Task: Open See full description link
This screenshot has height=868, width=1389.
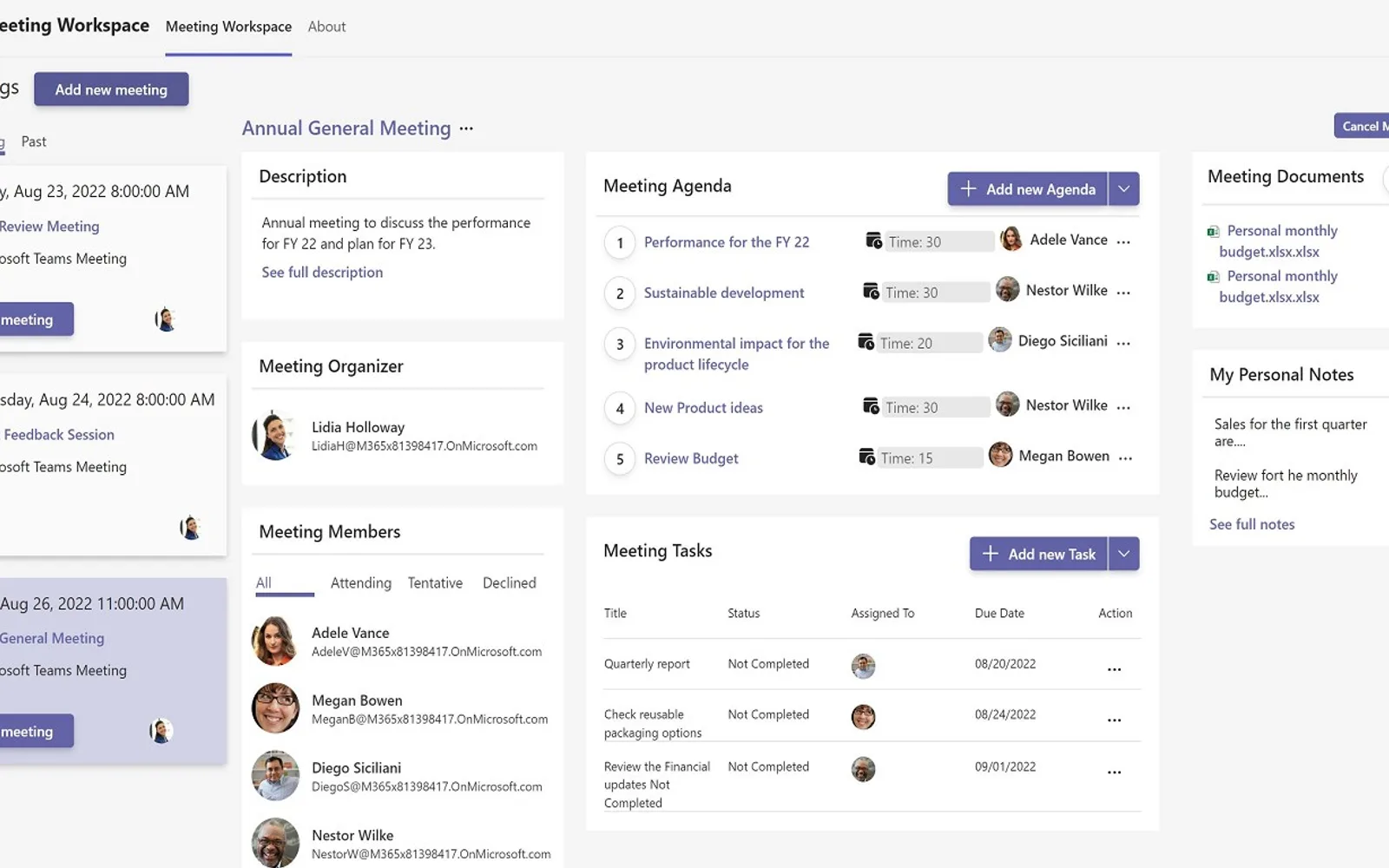Action: (x=322, y=273)
